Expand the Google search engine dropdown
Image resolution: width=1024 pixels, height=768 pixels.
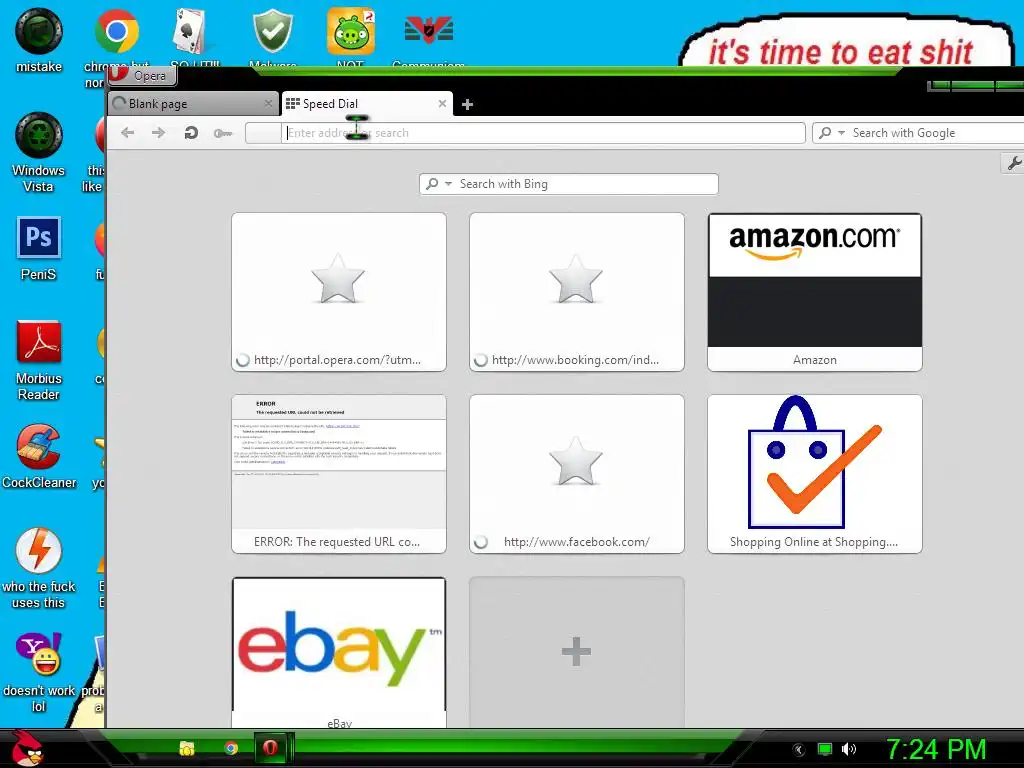[841, 133]
